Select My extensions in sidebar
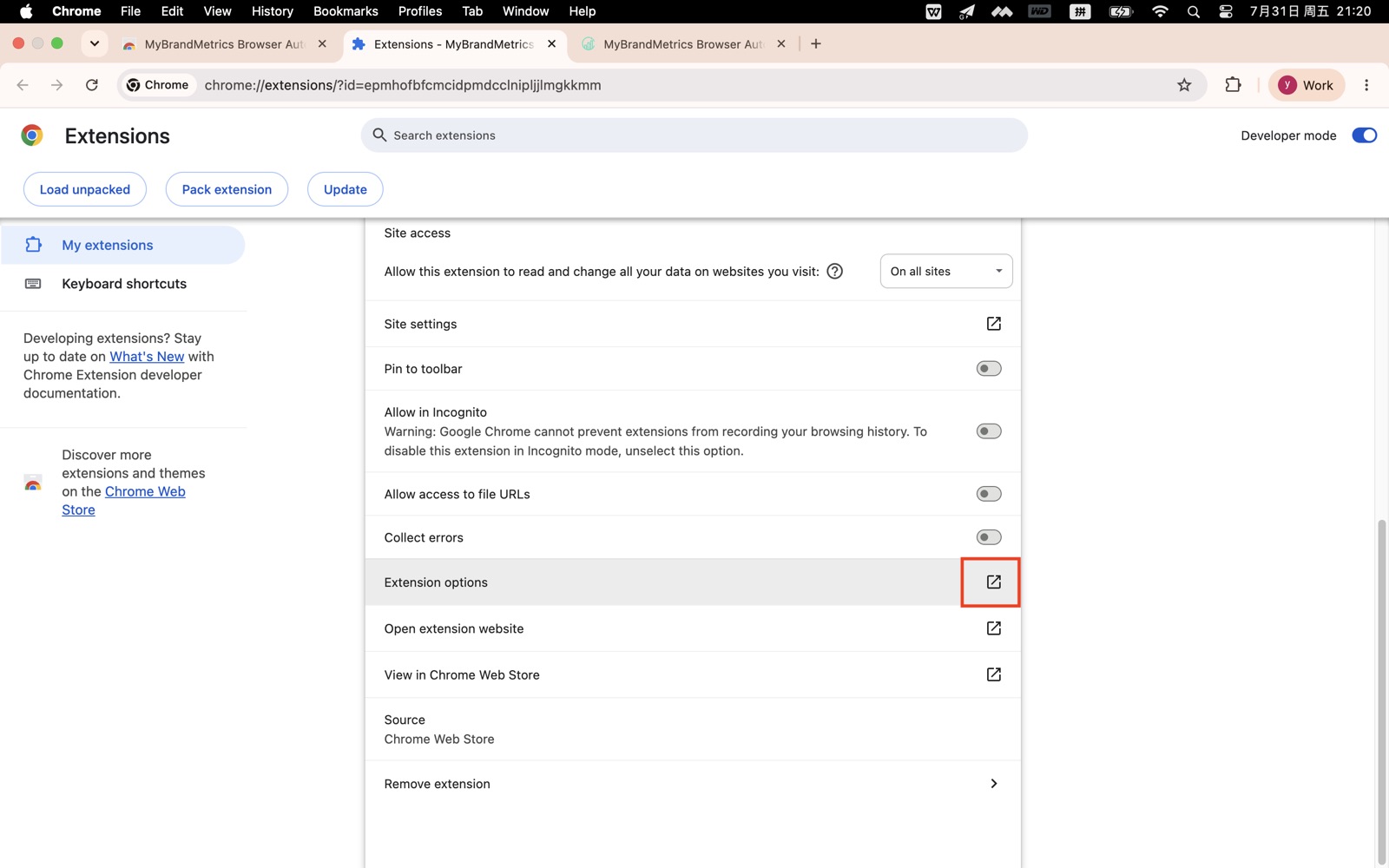 123,245
